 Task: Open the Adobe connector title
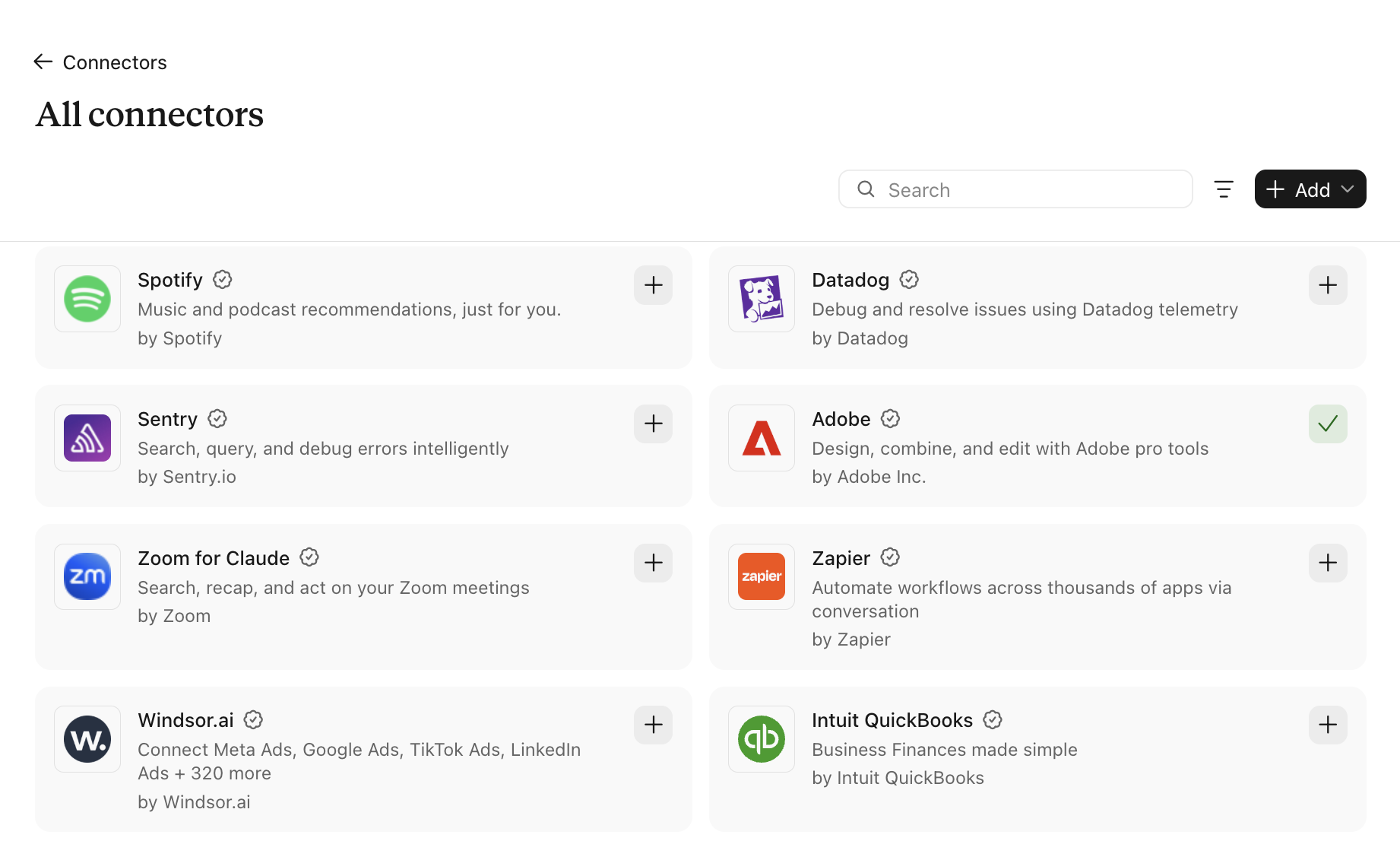[841, 419]
